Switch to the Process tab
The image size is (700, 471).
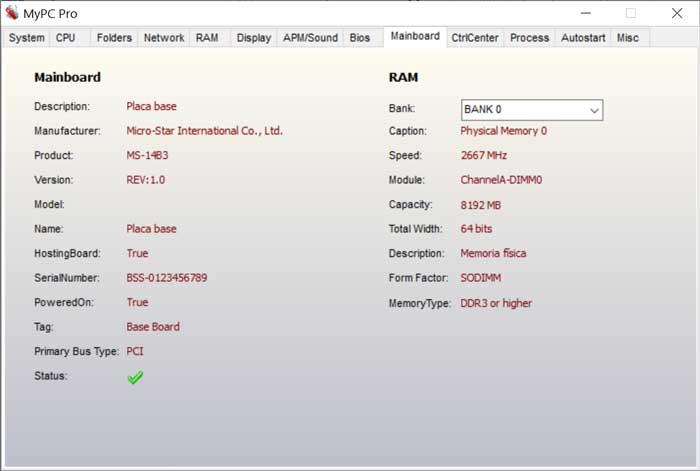(x=529, y=38)
